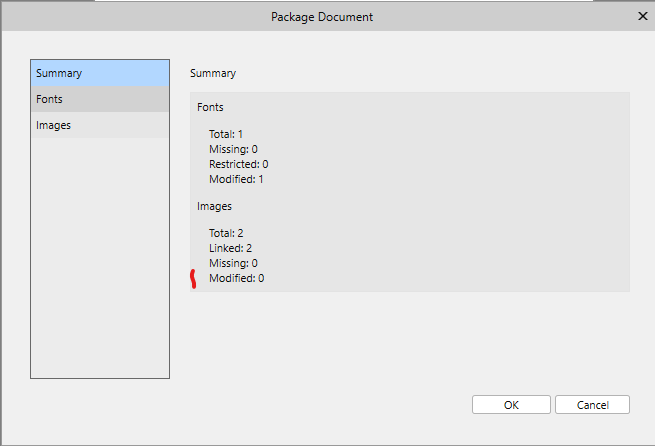Click the Package Document title bar
The image size is (655, 446).
point(322,17)
